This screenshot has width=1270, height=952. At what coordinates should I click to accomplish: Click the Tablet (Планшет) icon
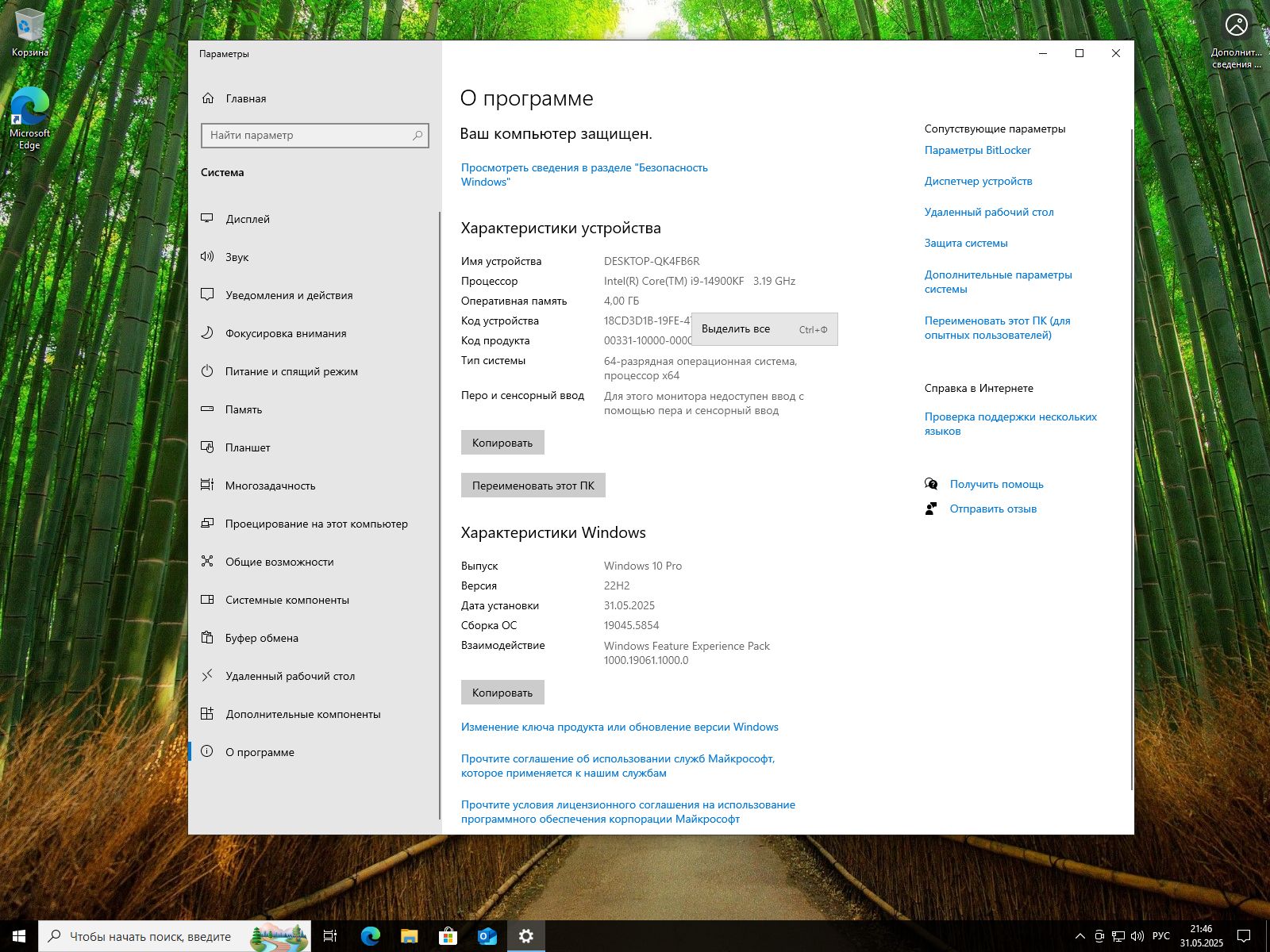point(207,447)
